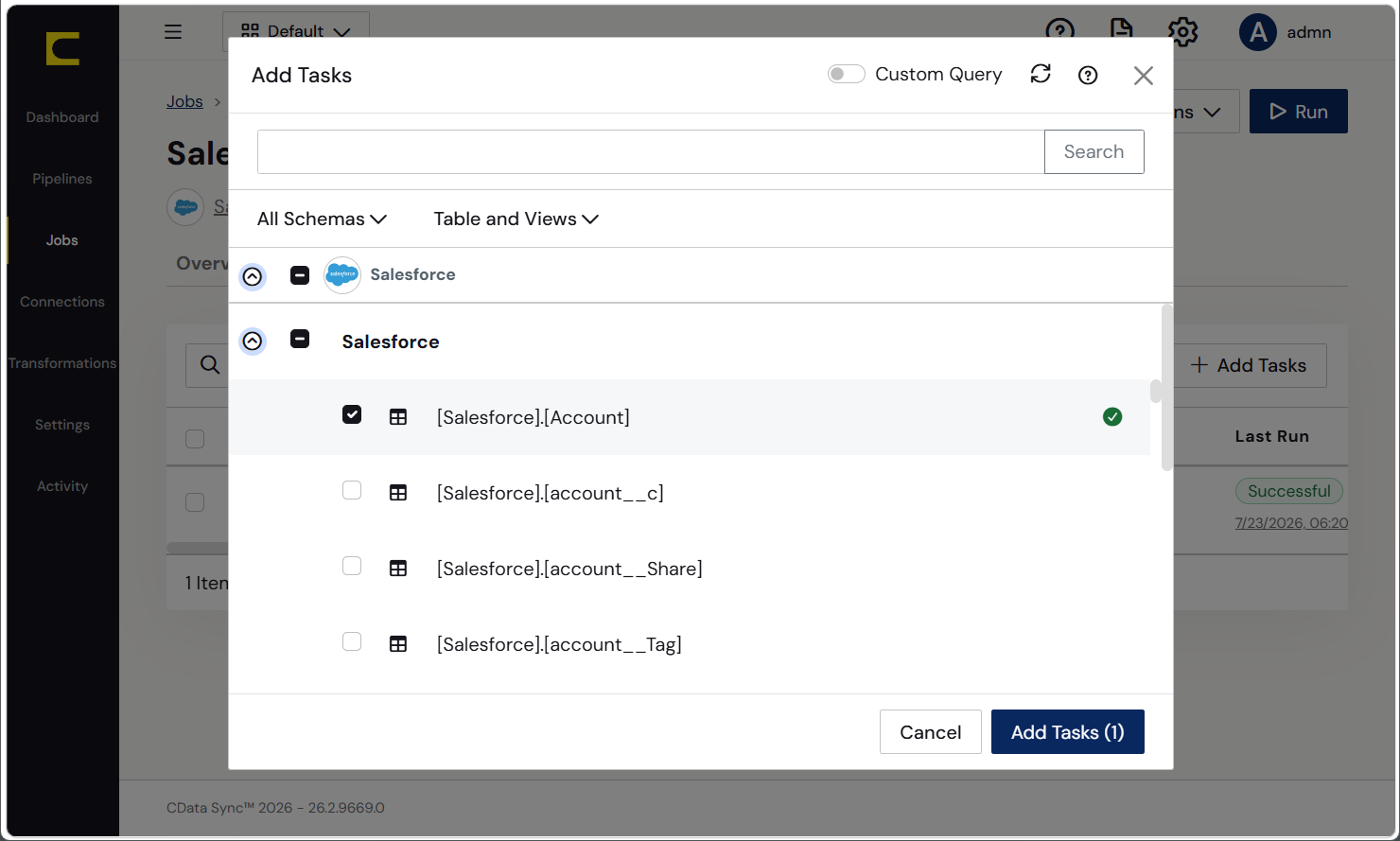Viewport: 1400px width, 841px height.
Task: Click the table search input field
Action: [x=651, y=151]
